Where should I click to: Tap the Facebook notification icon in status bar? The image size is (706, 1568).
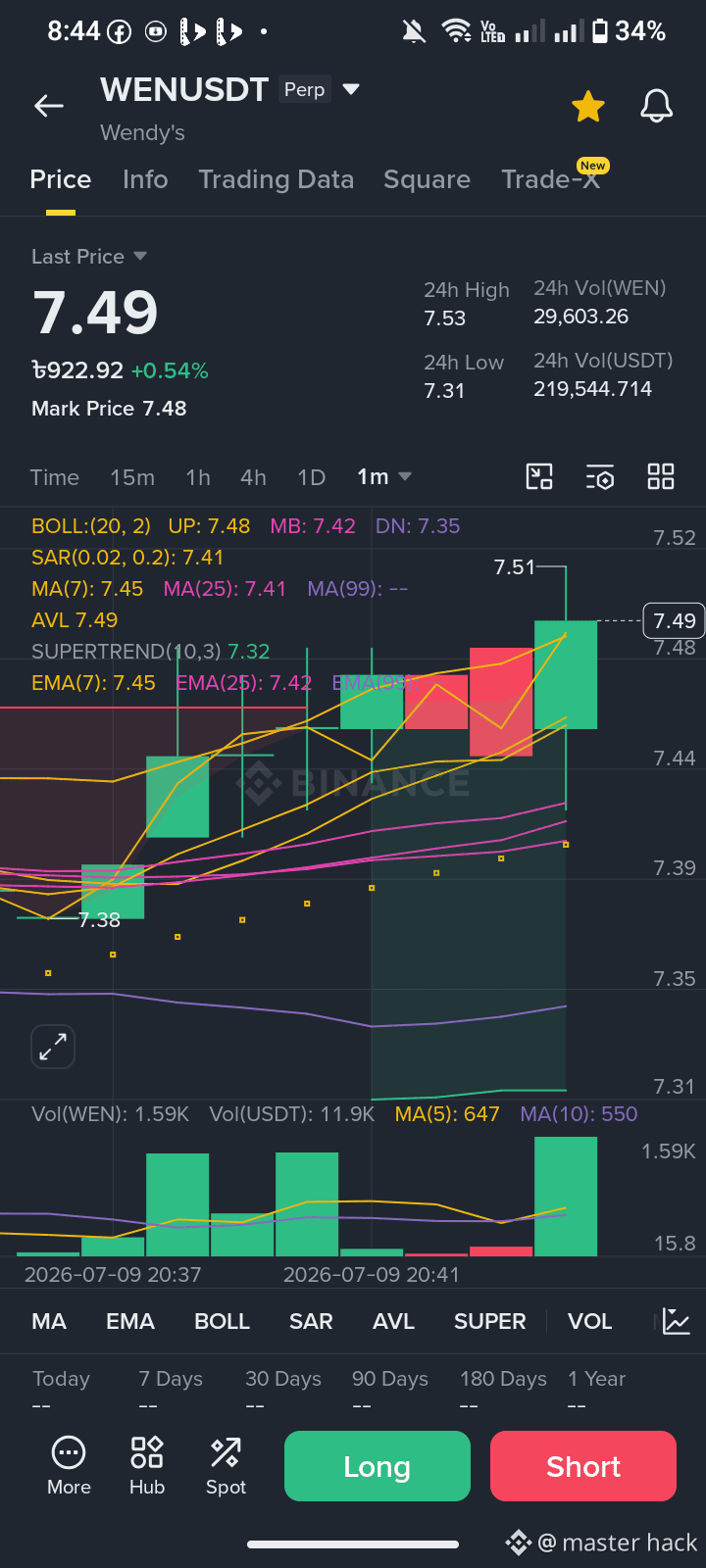click(119, 32)
